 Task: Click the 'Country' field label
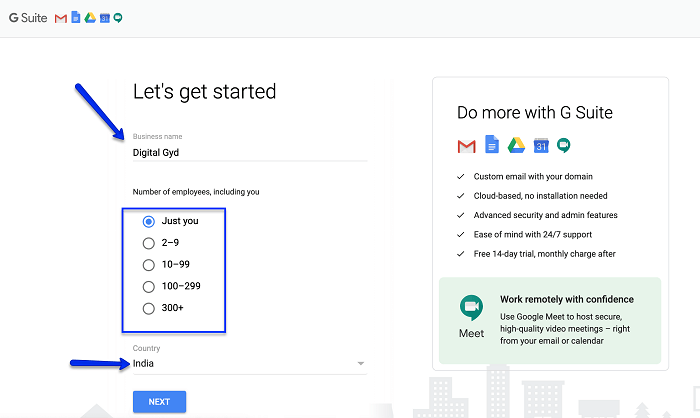coord(146,348)
